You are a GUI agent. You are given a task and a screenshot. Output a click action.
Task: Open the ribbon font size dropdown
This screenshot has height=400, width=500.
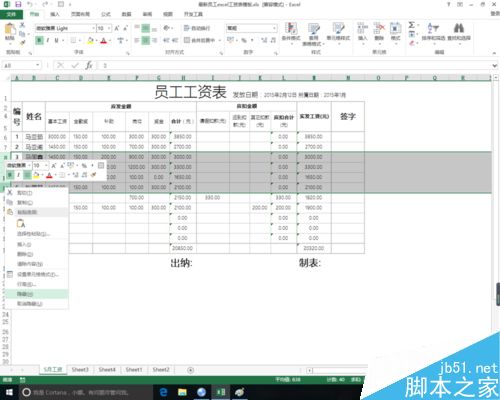pyautogui.click(x=109, y=28)
